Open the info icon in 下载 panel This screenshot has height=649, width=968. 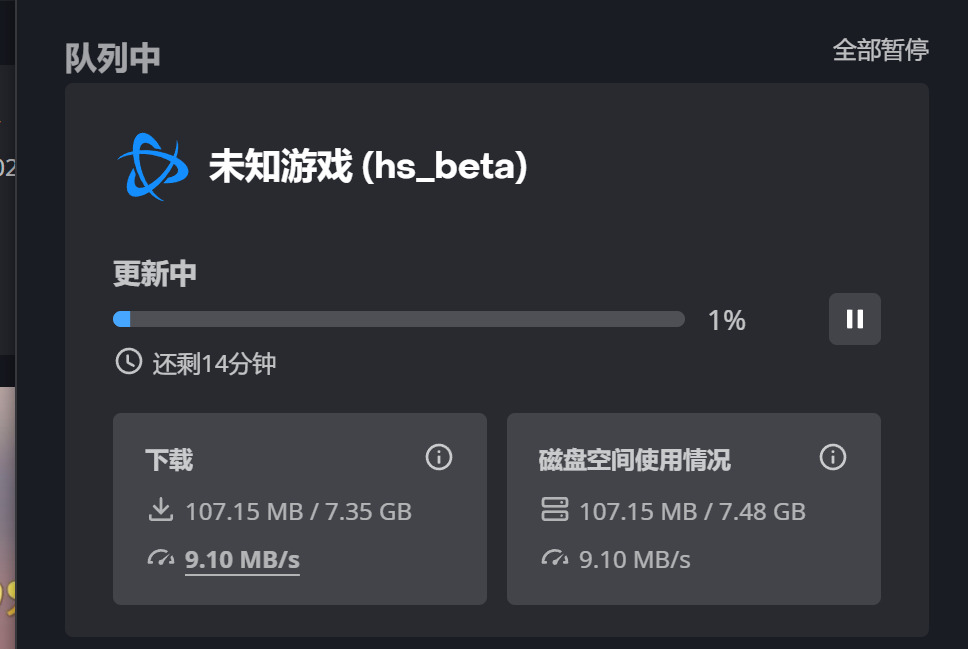pyautogui.click(x=439, y=458)
